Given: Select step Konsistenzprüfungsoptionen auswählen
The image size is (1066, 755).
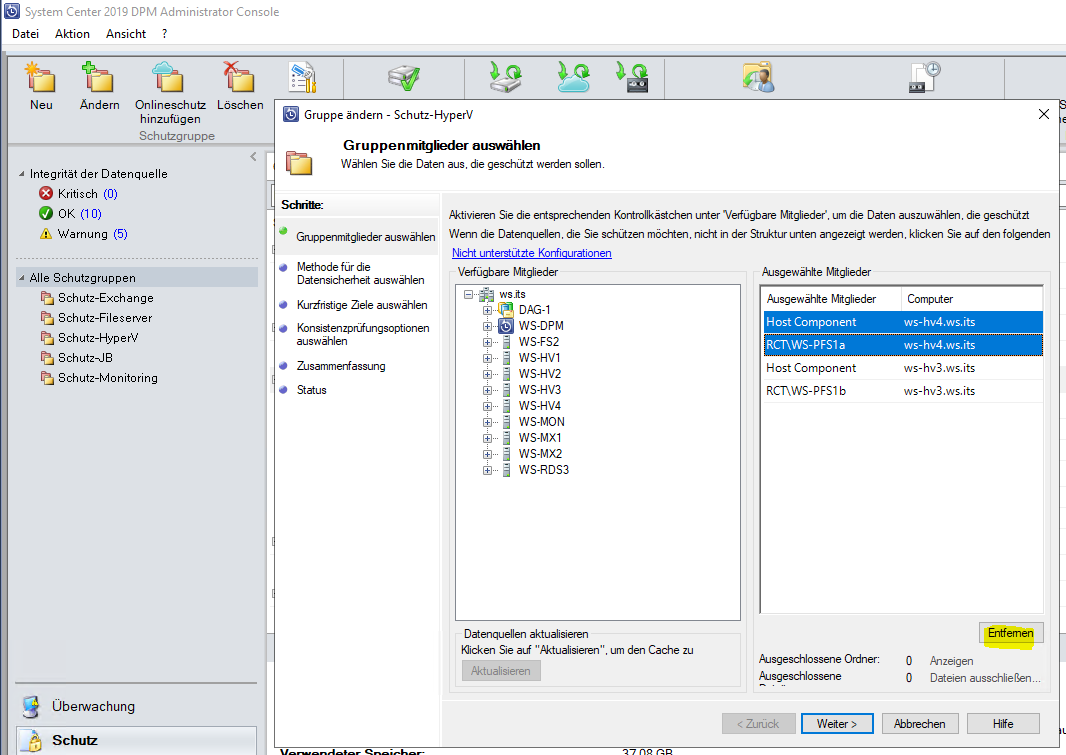Looking at the screenshot, I should point(362,334).
